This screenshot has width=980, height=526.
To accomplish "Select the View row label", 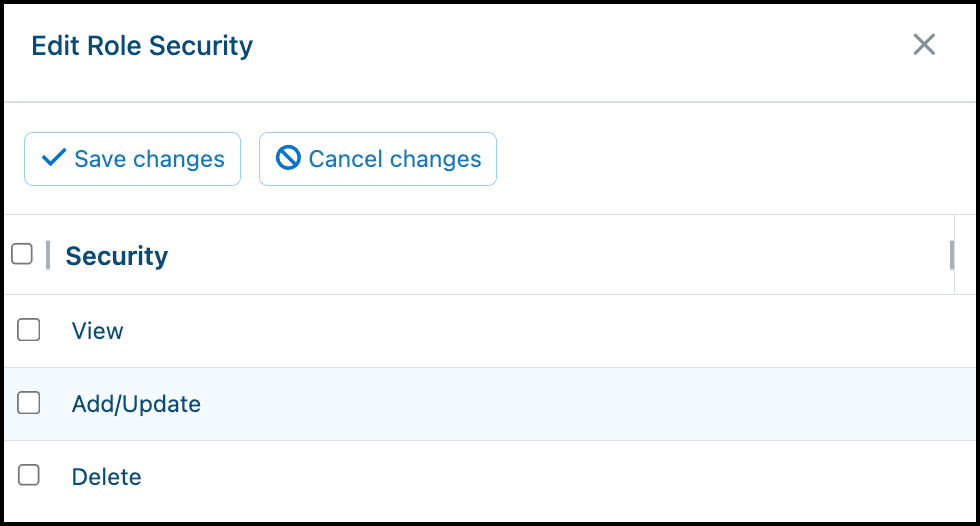I will [98, 331].
